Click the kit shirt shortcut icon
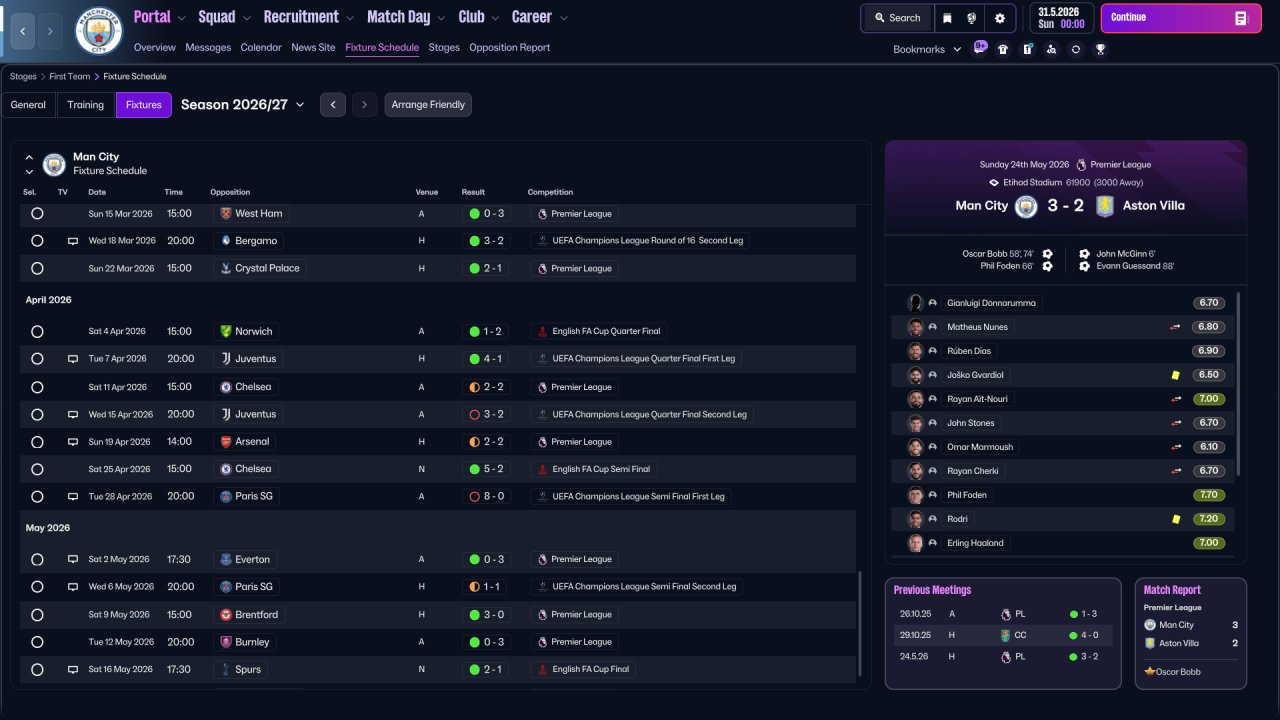Viewport: 1280px width, 720px height. tap(1003, 49)
